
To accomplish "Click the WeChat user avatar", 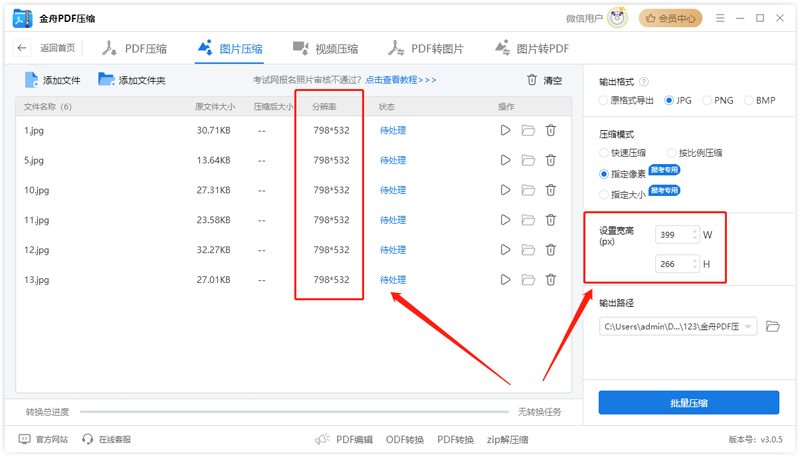I will [x=618, y=18].
